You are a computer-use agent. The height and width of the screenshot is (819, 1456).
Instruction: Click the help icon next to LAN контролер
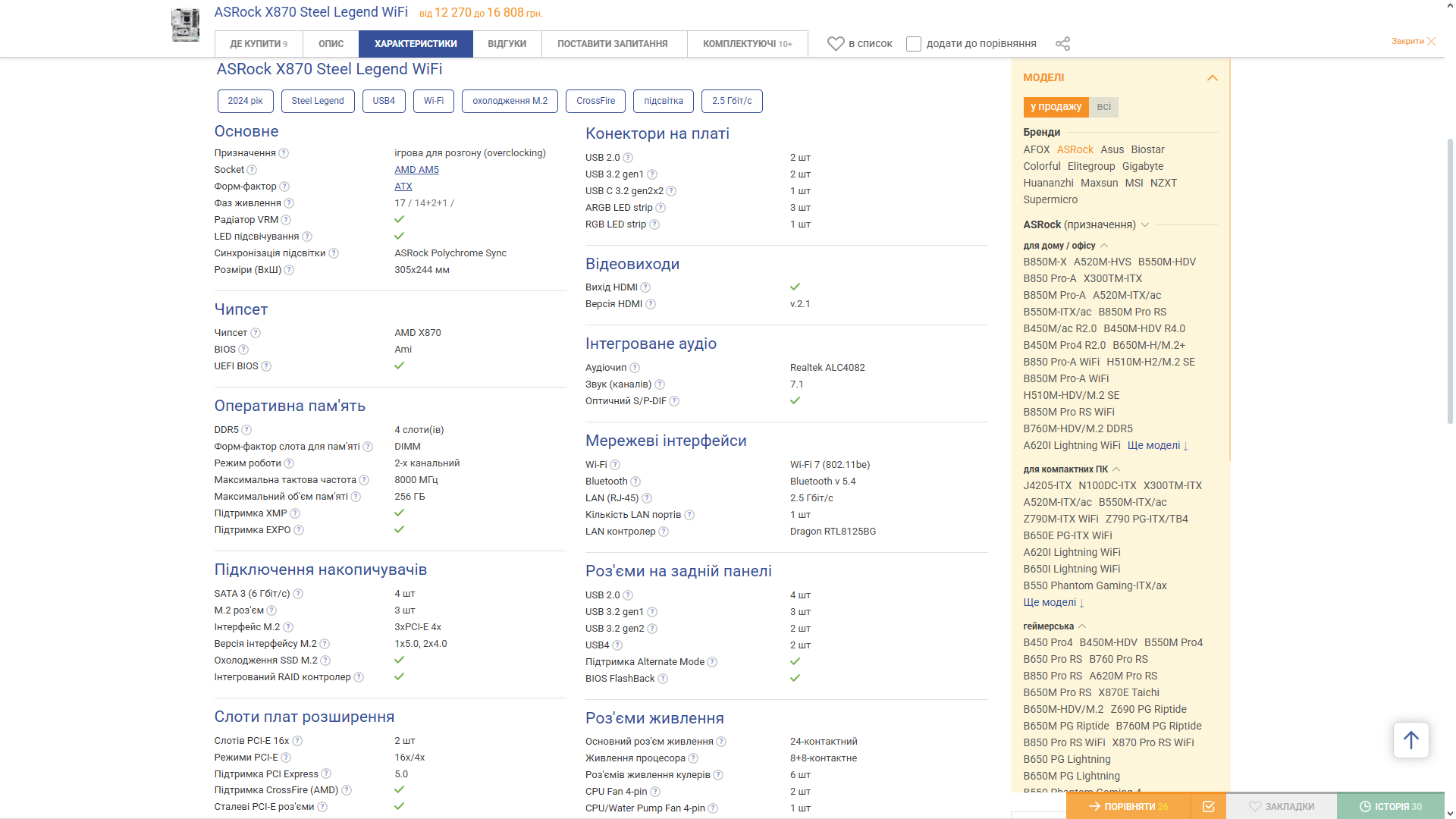(x=664, y=532)
